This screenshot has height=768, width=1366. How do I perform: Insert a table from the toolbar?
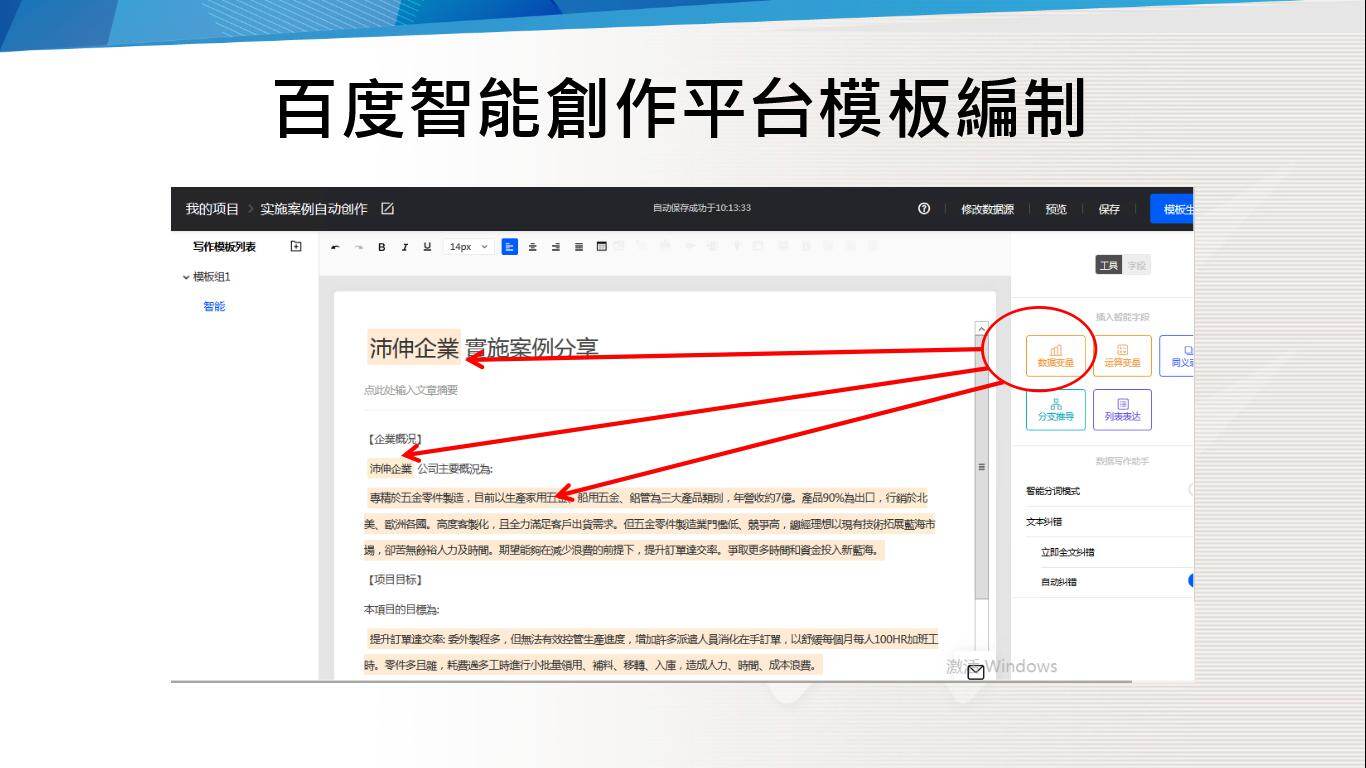(602, 247)
